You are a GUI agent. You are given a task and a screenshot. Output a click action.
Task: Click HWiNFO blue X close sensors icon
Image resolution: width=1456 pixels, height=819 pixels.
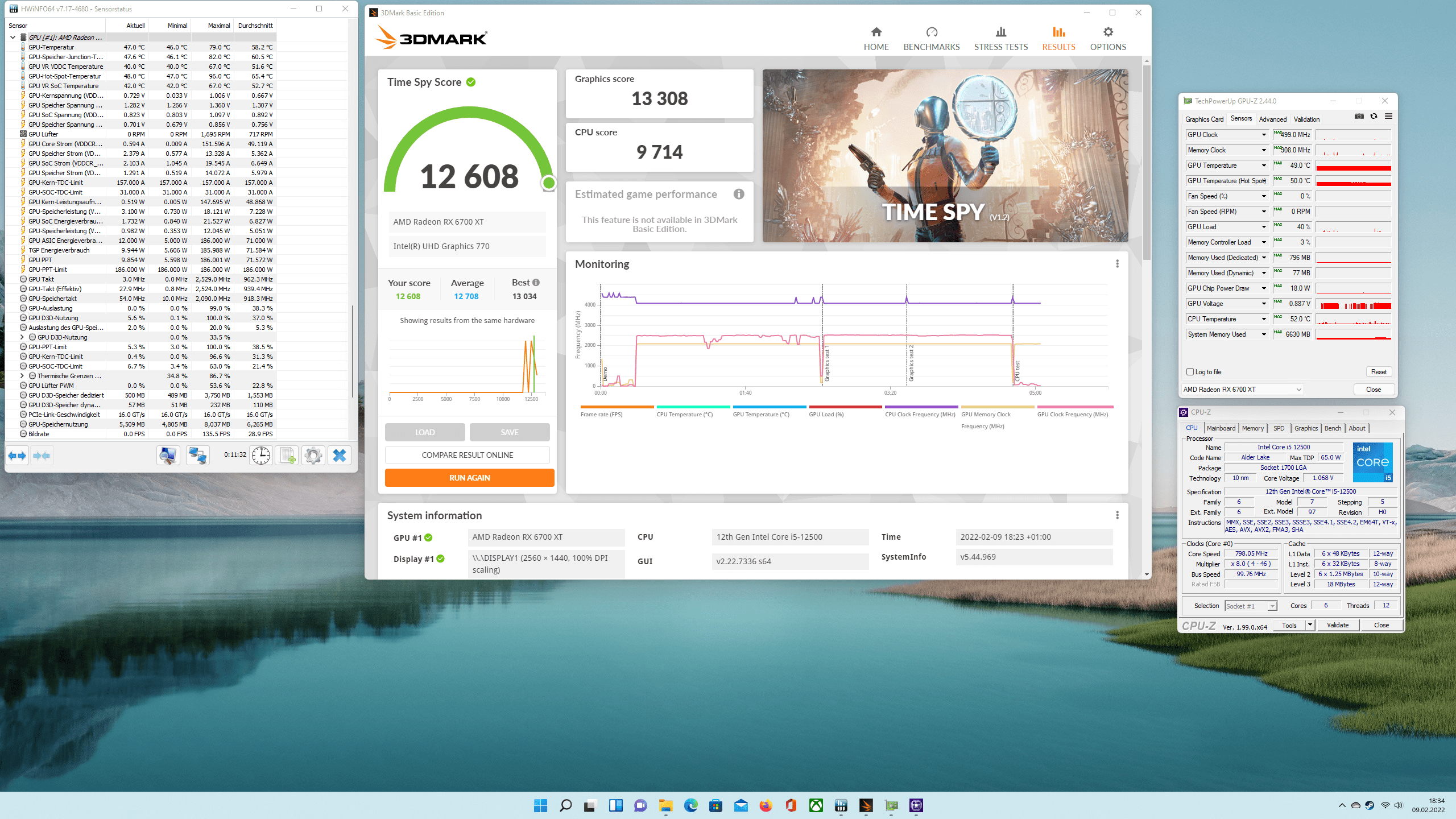pyautogui.click(x=340, y=456)
